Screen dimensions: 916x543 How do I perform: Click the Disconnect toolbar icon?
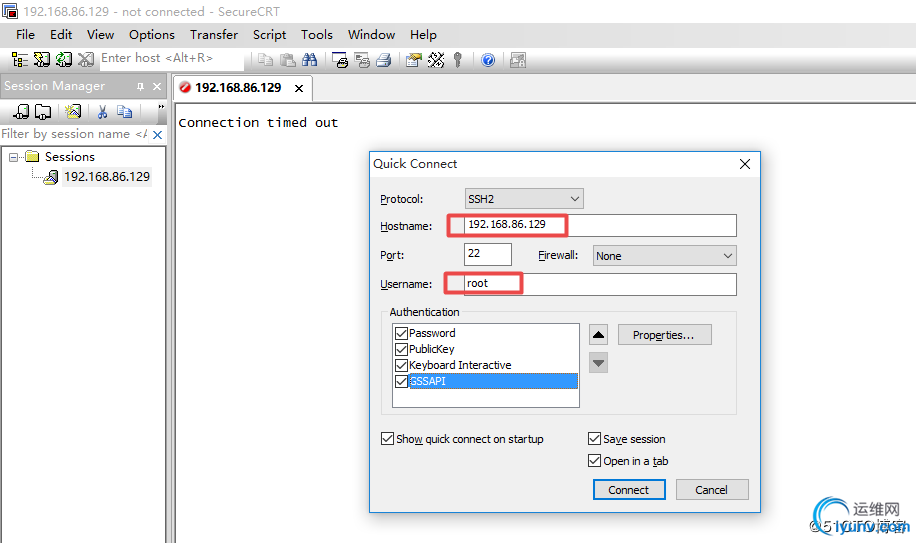[85, 60]
